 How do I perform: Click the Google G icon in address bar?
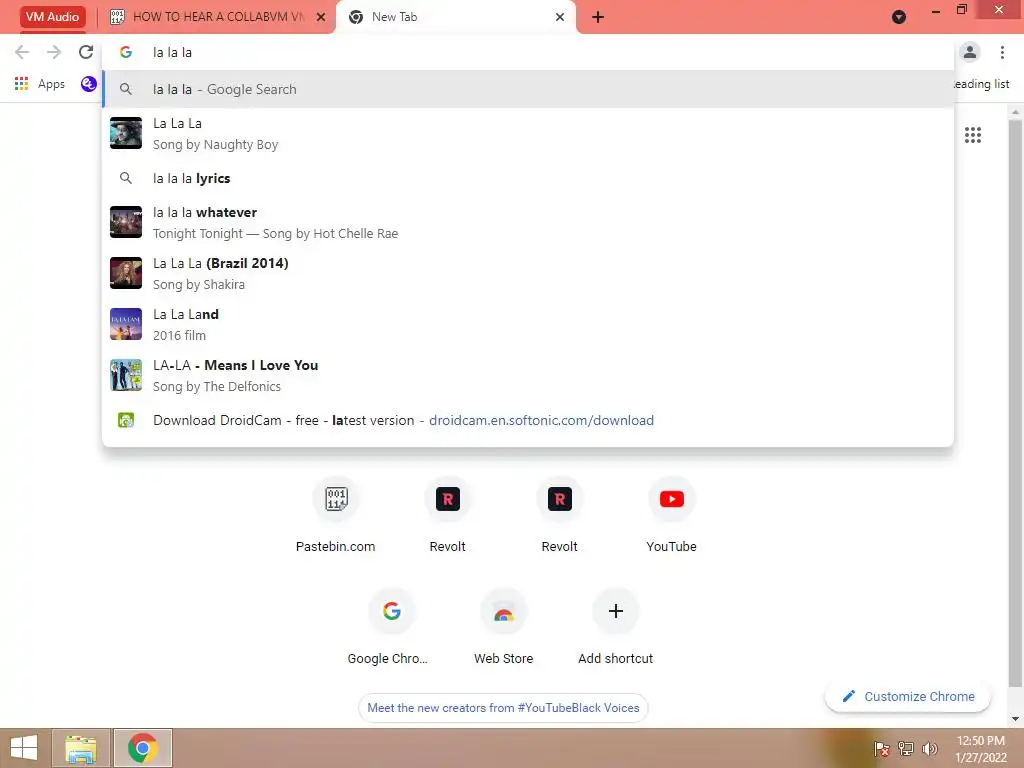pos(126,52)
